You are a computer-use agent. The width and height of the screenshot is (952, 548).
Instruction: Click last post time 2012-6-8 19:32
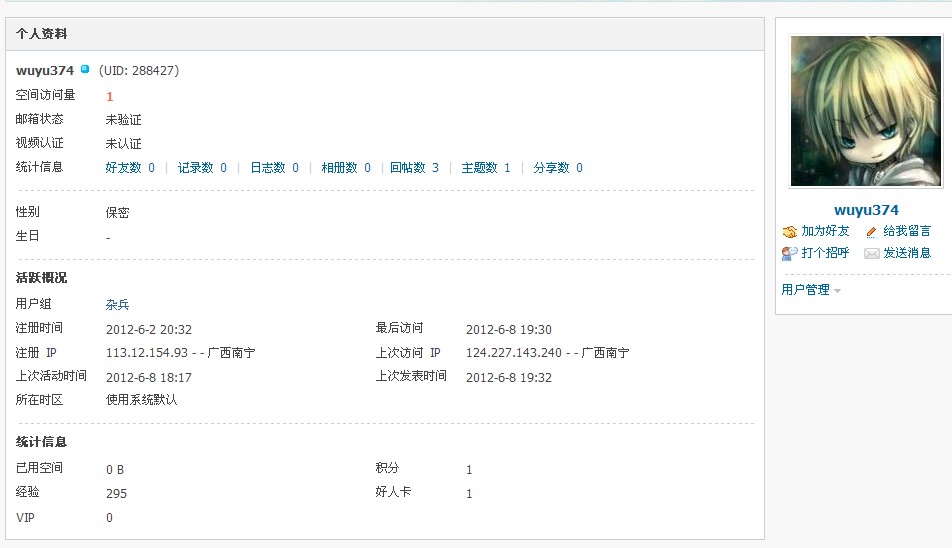point(509,377)
